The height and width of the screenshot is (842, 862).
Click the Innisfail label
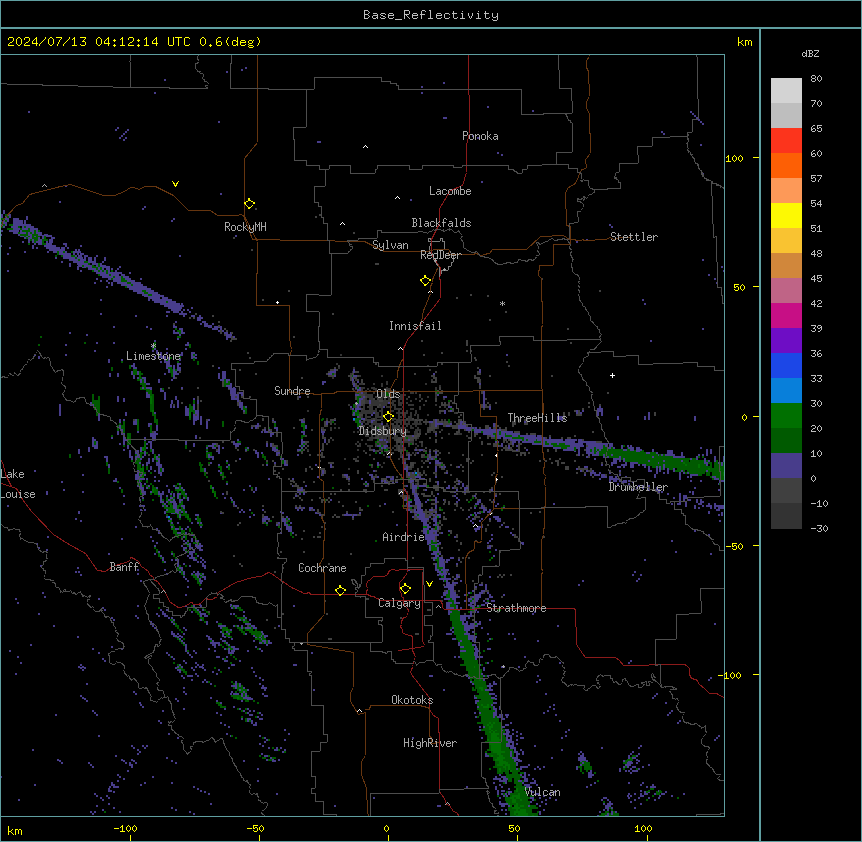[x=415, y=326]
